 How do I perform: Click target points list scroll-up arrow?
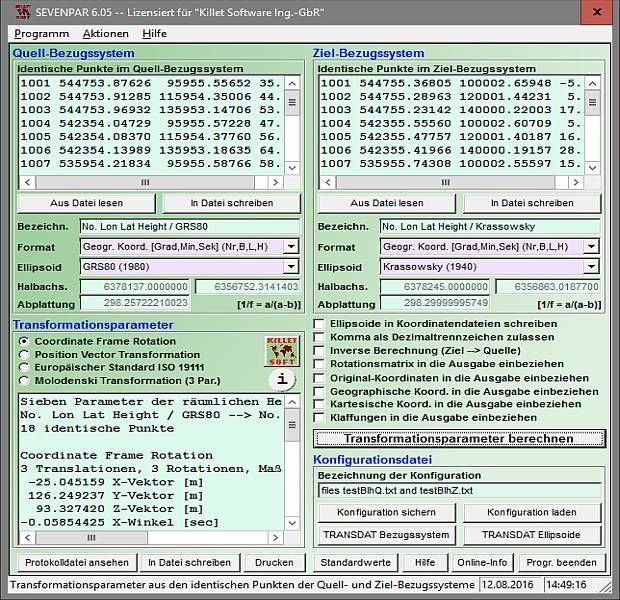pyautogui.click(x=592, y=83)
